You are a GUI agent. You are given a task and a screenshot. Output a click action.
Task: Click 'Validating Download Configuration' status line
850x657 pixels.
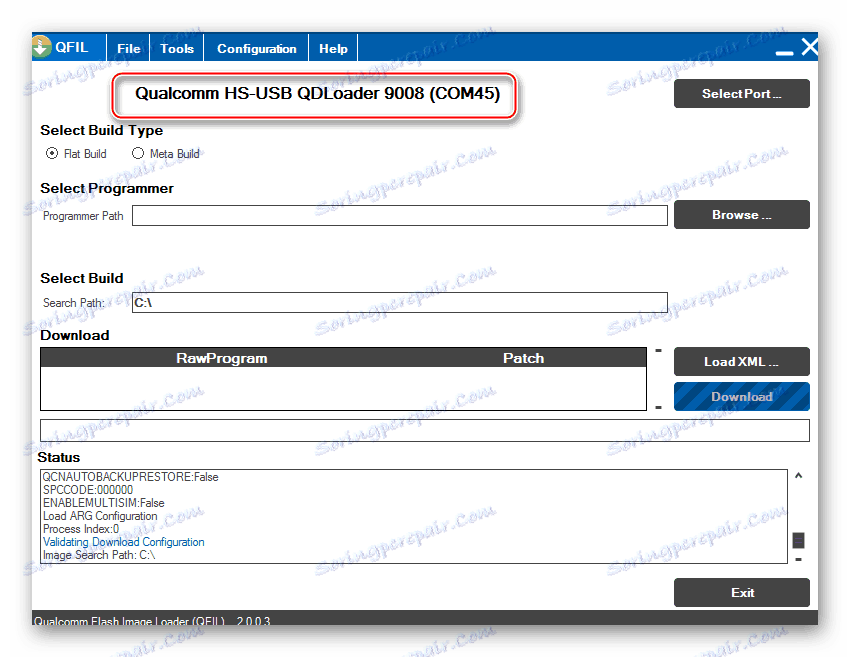coord(124,542)
